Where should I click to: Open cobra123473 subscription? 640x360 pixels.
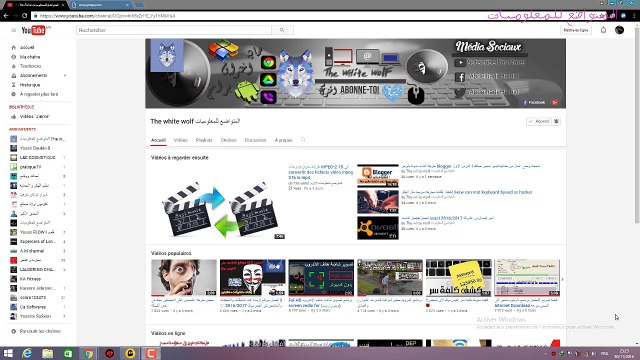[33, 298]
